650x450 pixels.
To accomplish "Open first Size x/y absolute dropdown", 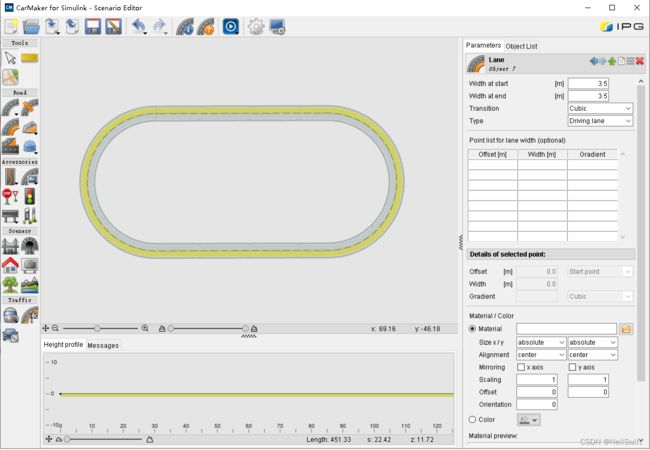I will (x=541, y=343).
